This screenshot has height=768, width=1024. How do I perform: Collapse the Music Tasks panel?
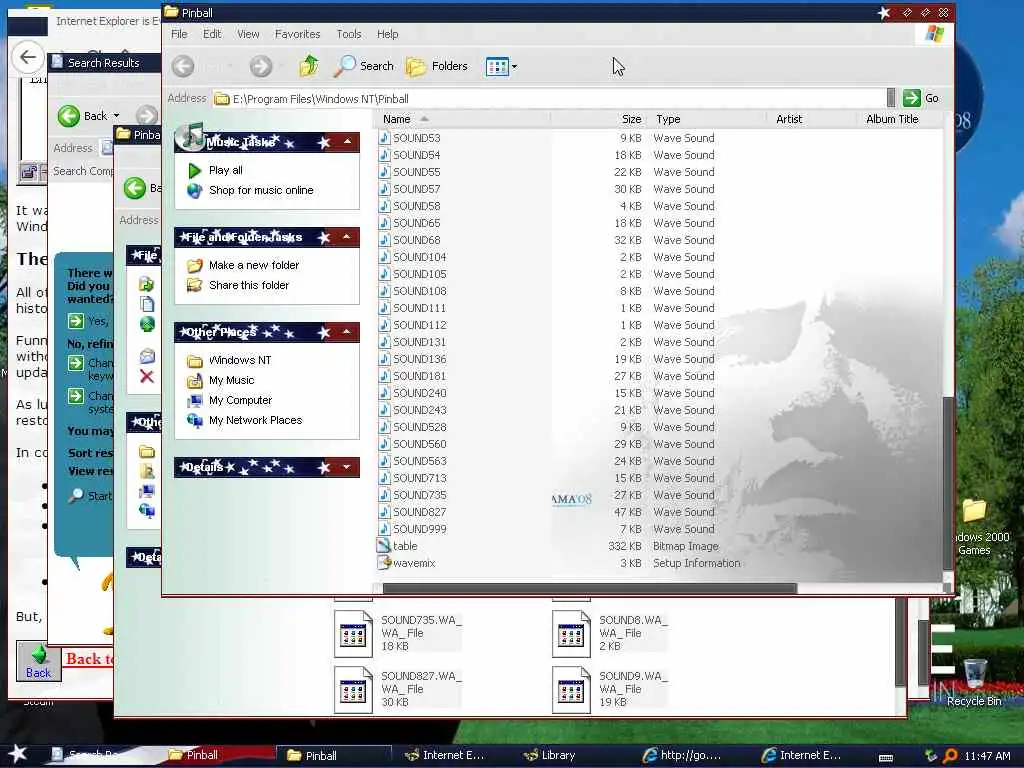pos(347,142)
